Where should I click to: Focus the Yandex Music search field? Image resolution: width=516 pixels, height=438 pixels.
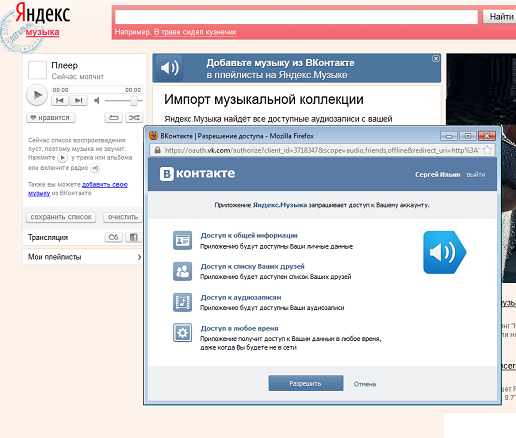click(296, 17)
